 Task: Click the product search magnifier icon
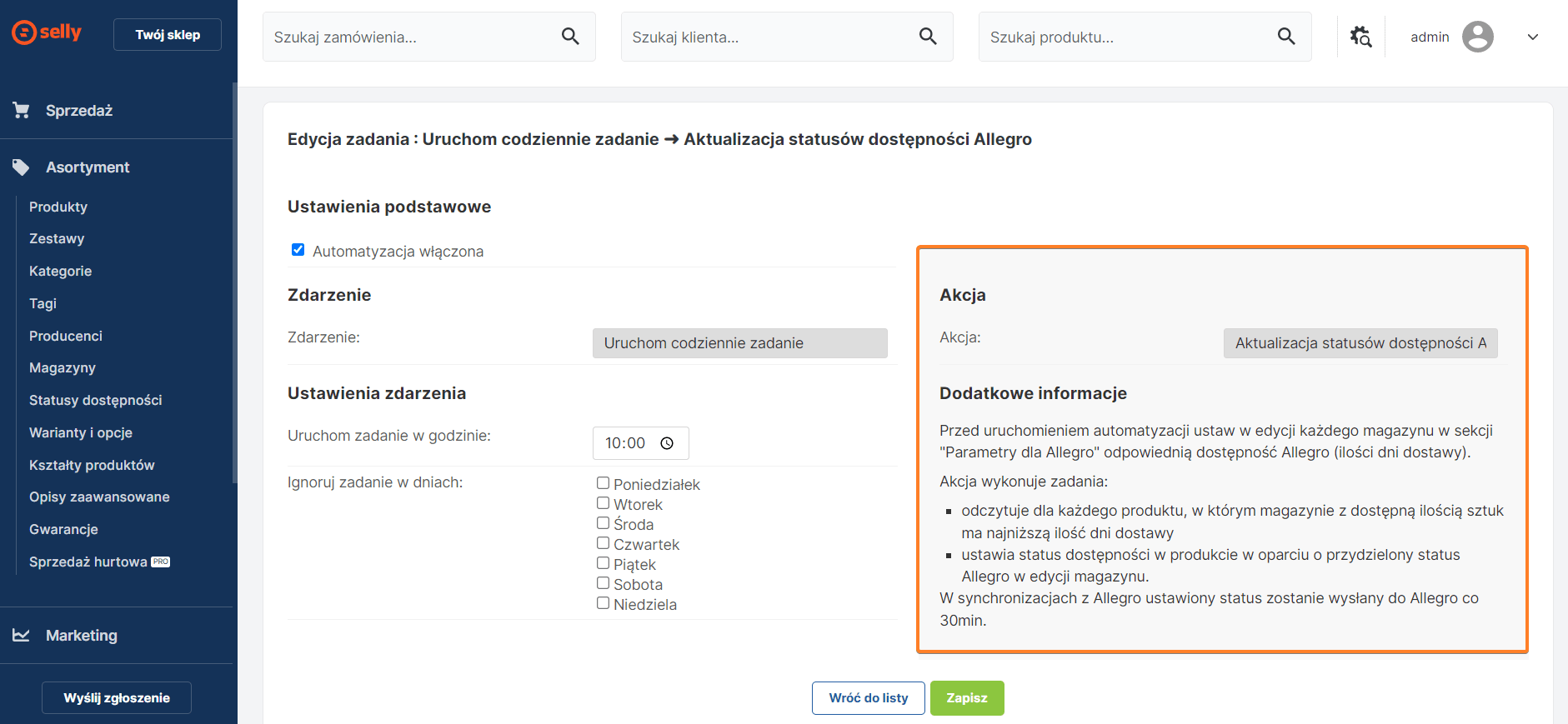(x=1286, y=36)
